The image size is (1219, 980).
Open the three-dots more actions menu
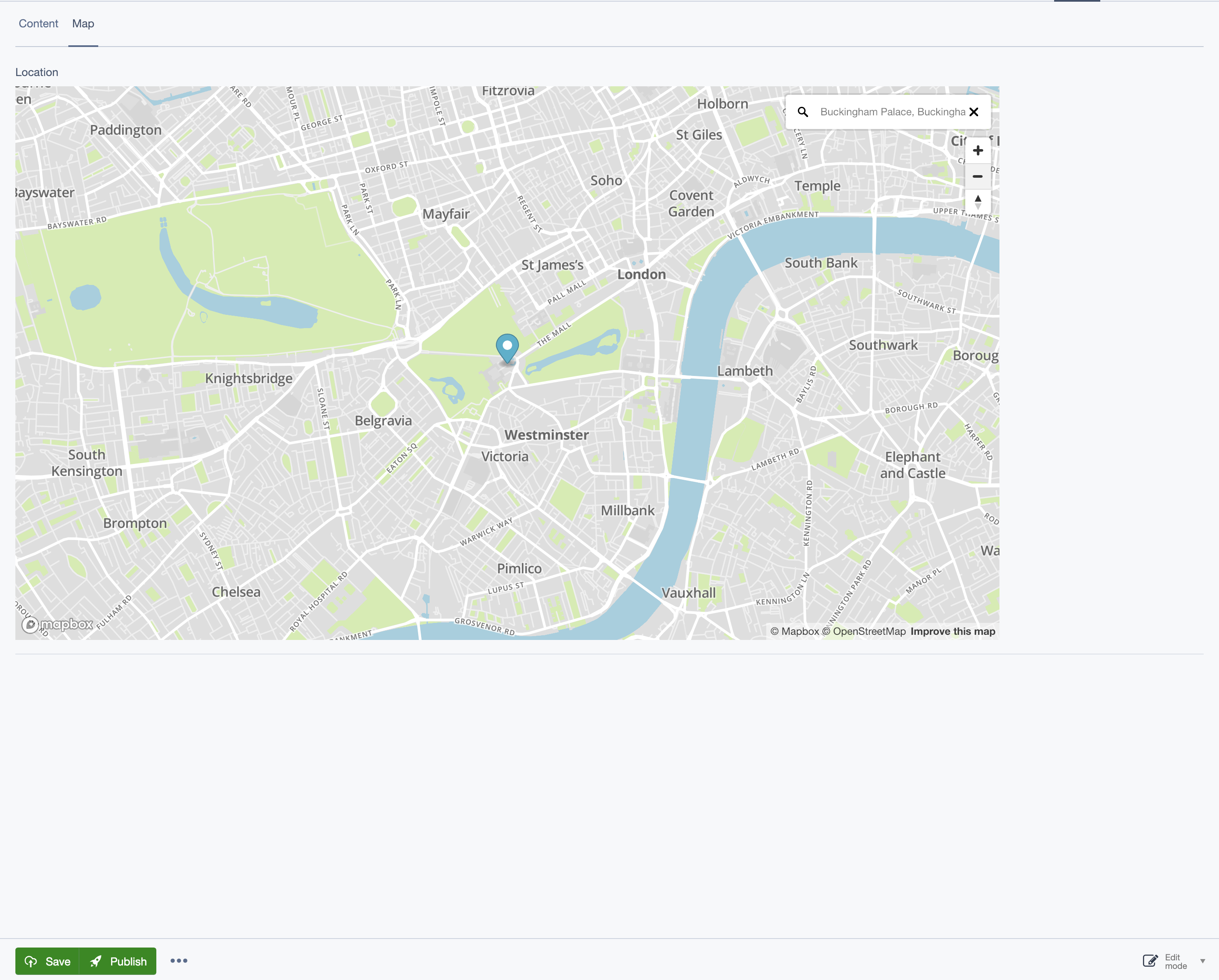[179, 961]
